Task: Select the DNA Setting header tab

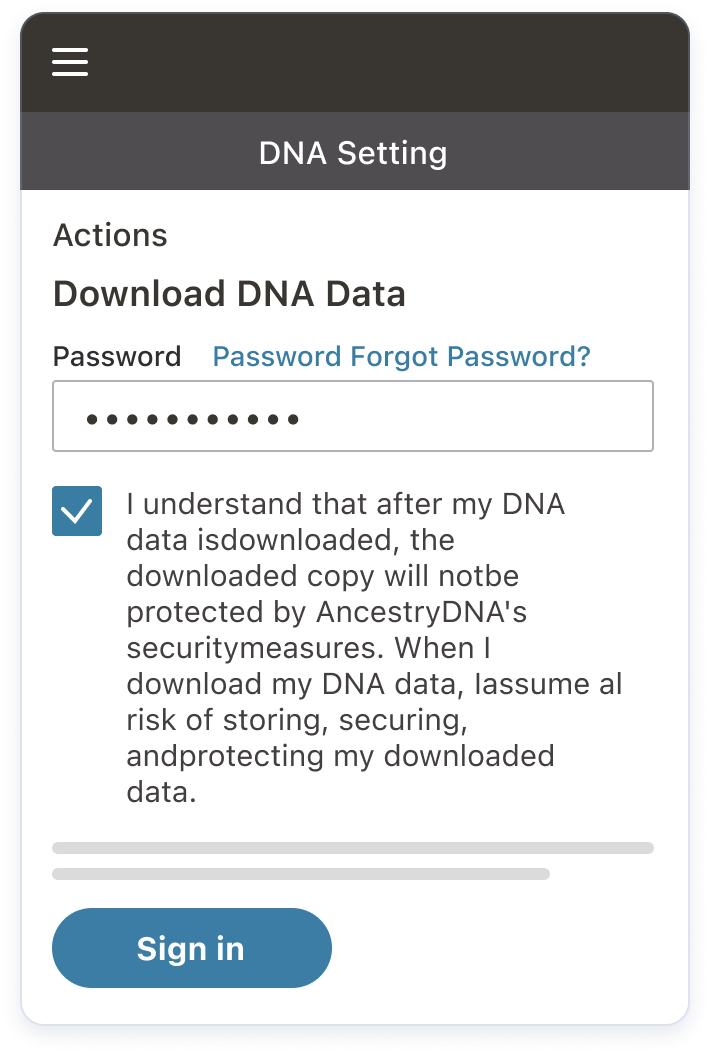Action: tap(354, 152)
